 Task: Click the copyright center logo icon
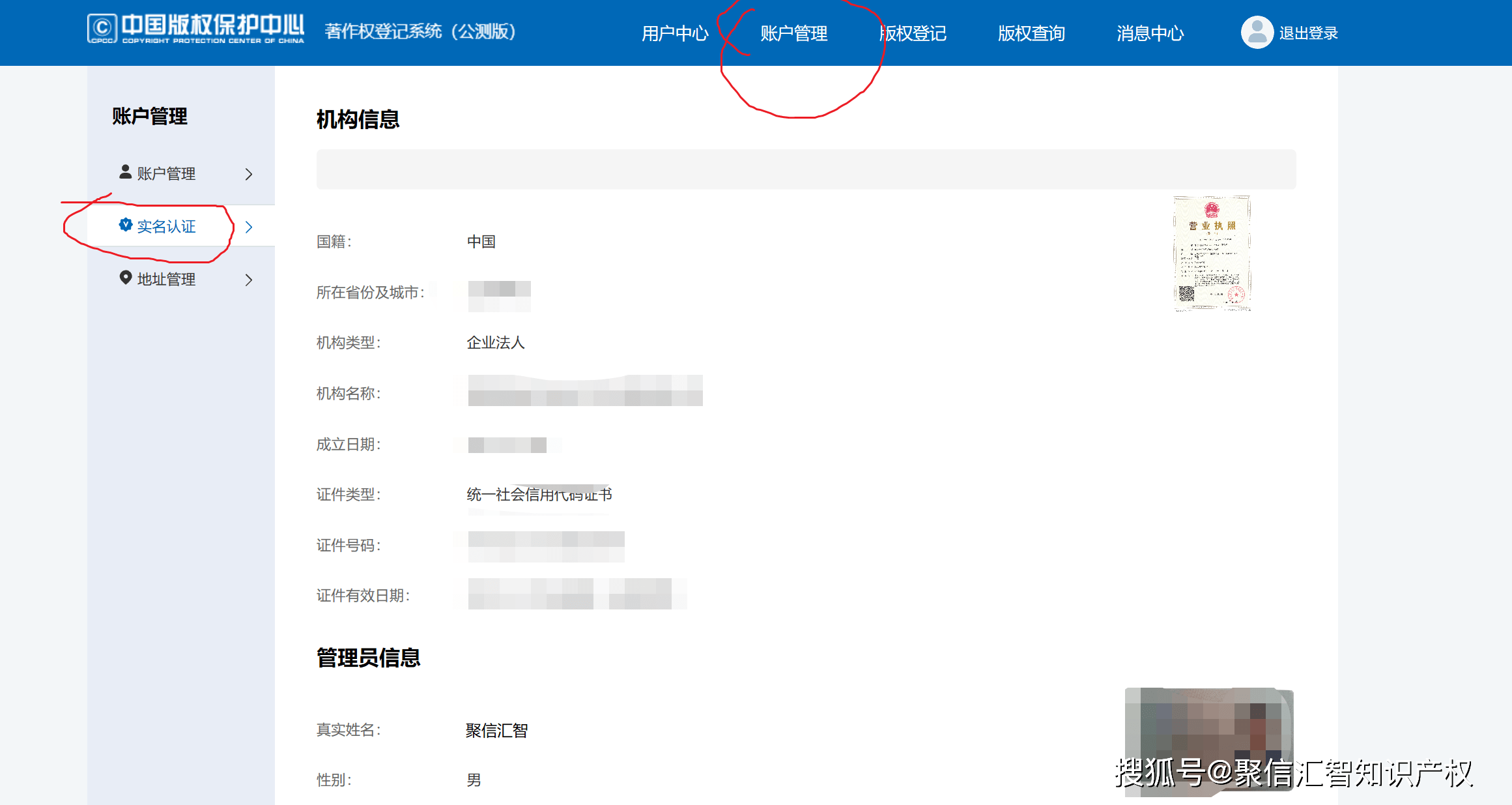point(102,29)
